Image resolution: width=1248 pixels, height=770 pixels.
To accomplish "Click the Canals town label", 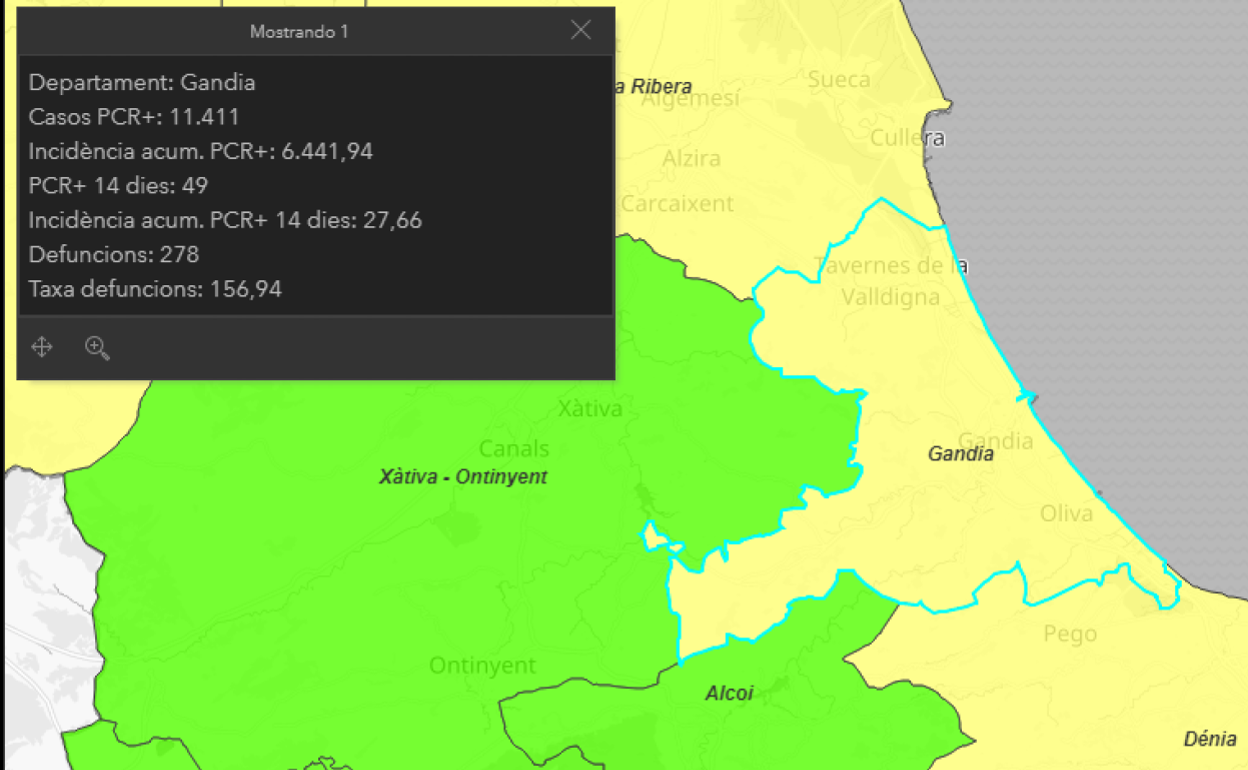I will [514, 448].
